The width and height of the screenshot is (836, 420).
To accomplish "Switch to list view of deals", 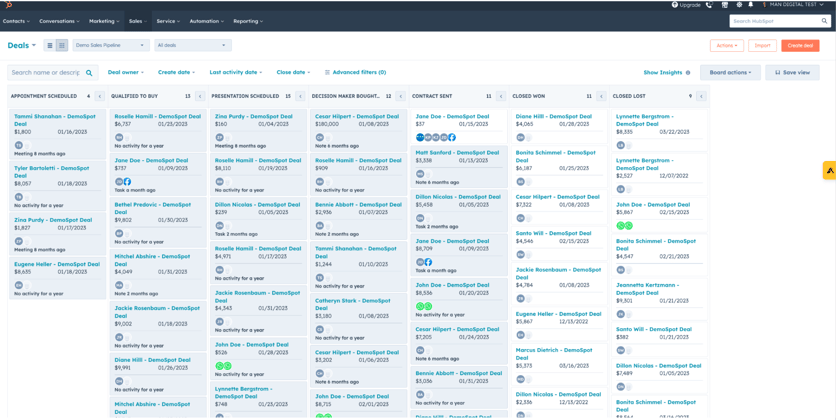I will (x=50, y=45).
